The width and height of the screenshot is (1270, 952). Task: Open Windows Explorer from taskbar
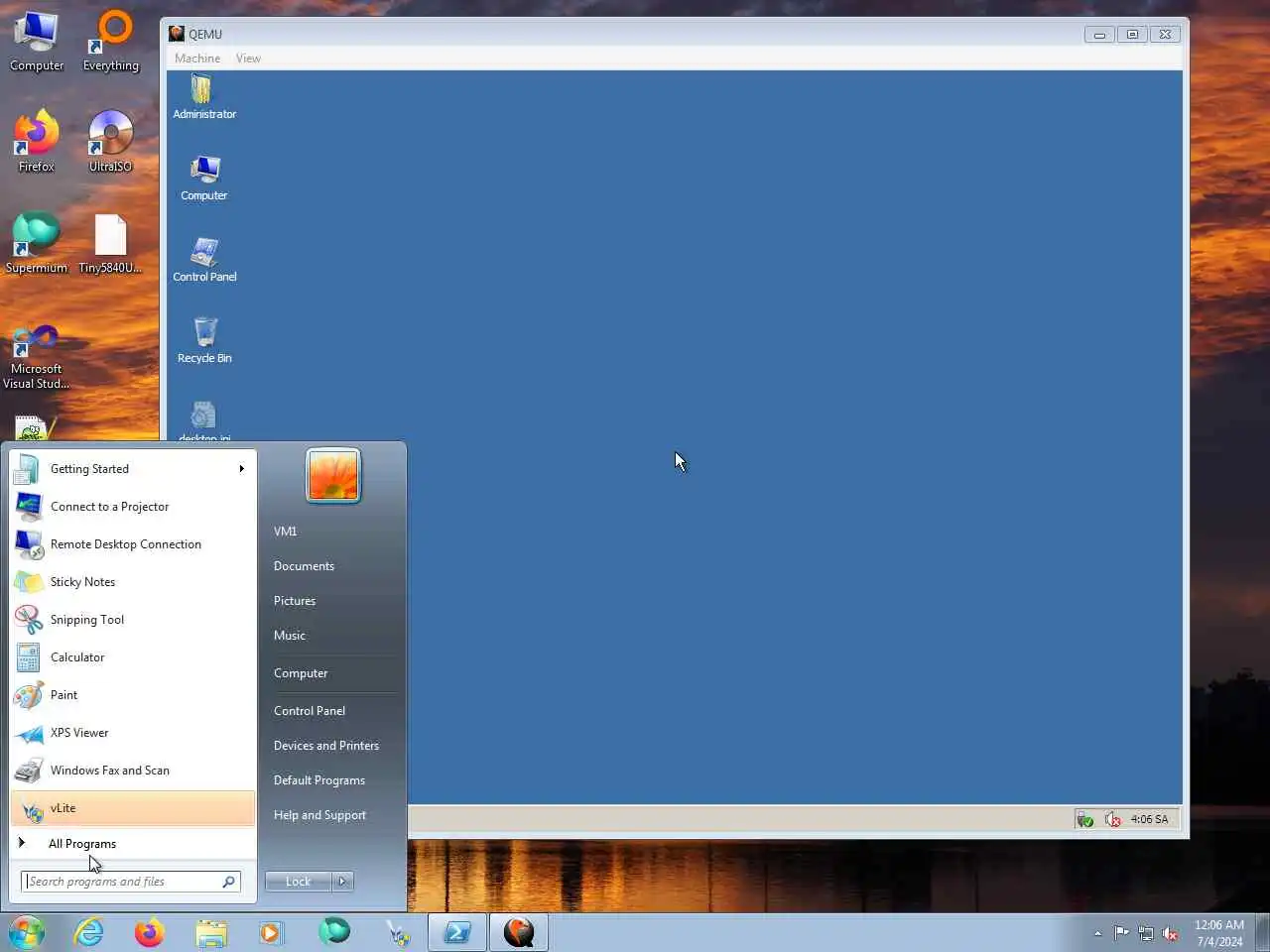(x=210, y=932)
